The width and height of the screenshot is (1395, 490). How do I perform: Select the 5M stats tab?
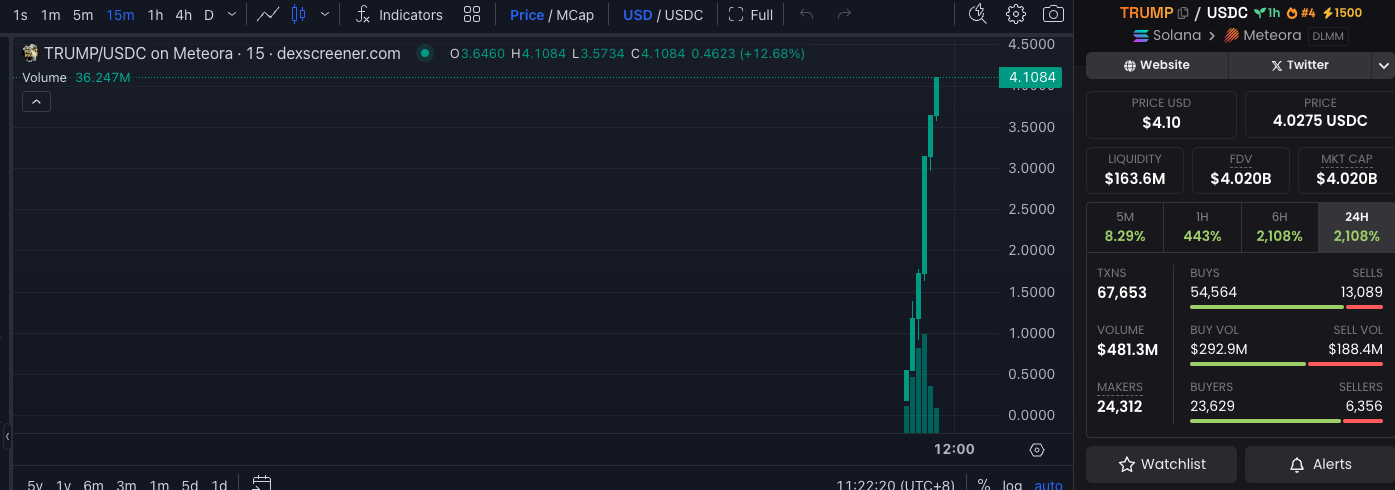coord(1125,228)
